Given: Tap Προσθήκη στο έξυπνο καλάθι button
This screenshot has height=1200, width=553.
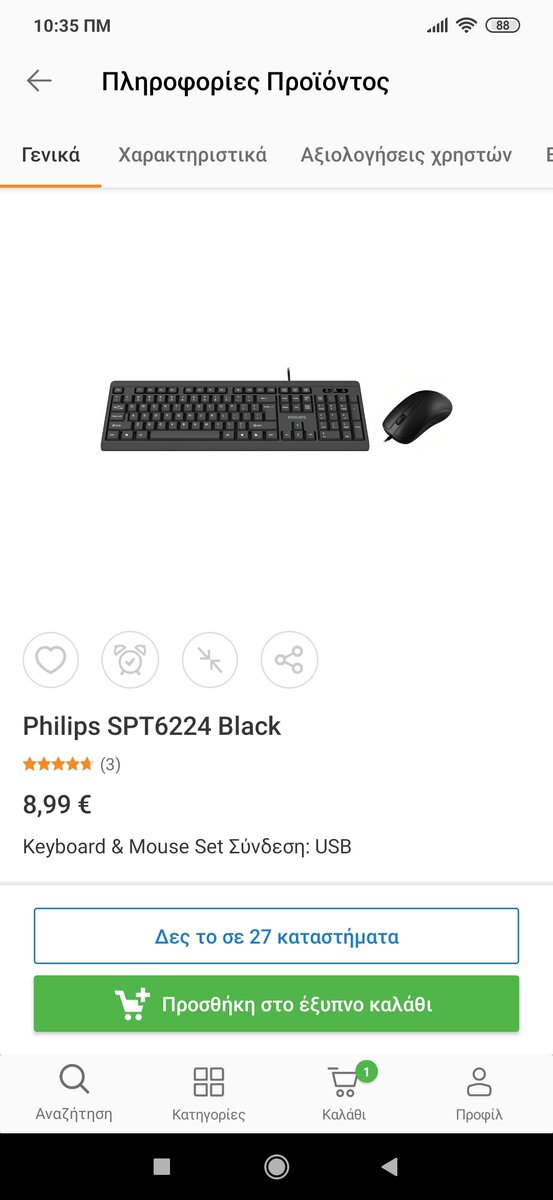Looking at the screenshot, I should 276,1003.
